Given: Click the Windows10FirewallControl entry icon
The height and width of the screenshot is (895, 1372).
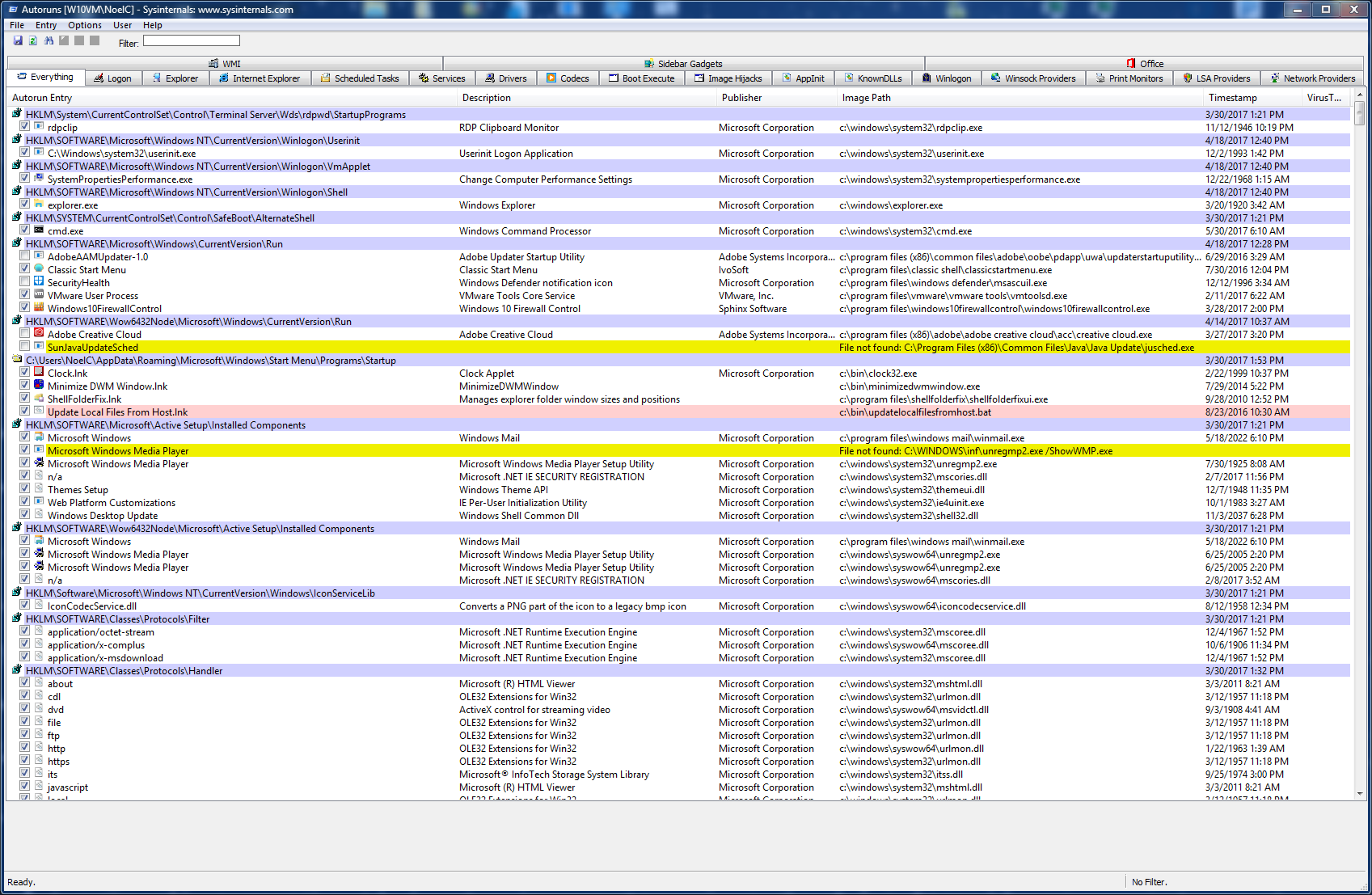Looking at the screenshot, I should pyautogui.click(x=39, y=308).
